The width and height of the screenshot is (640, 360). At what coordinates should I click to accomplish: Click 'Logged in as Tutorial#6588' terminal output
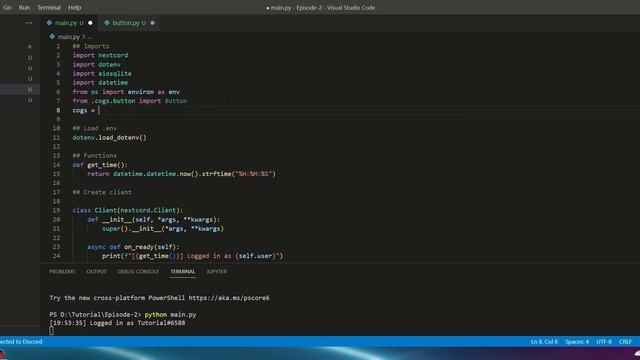point(138,323)
